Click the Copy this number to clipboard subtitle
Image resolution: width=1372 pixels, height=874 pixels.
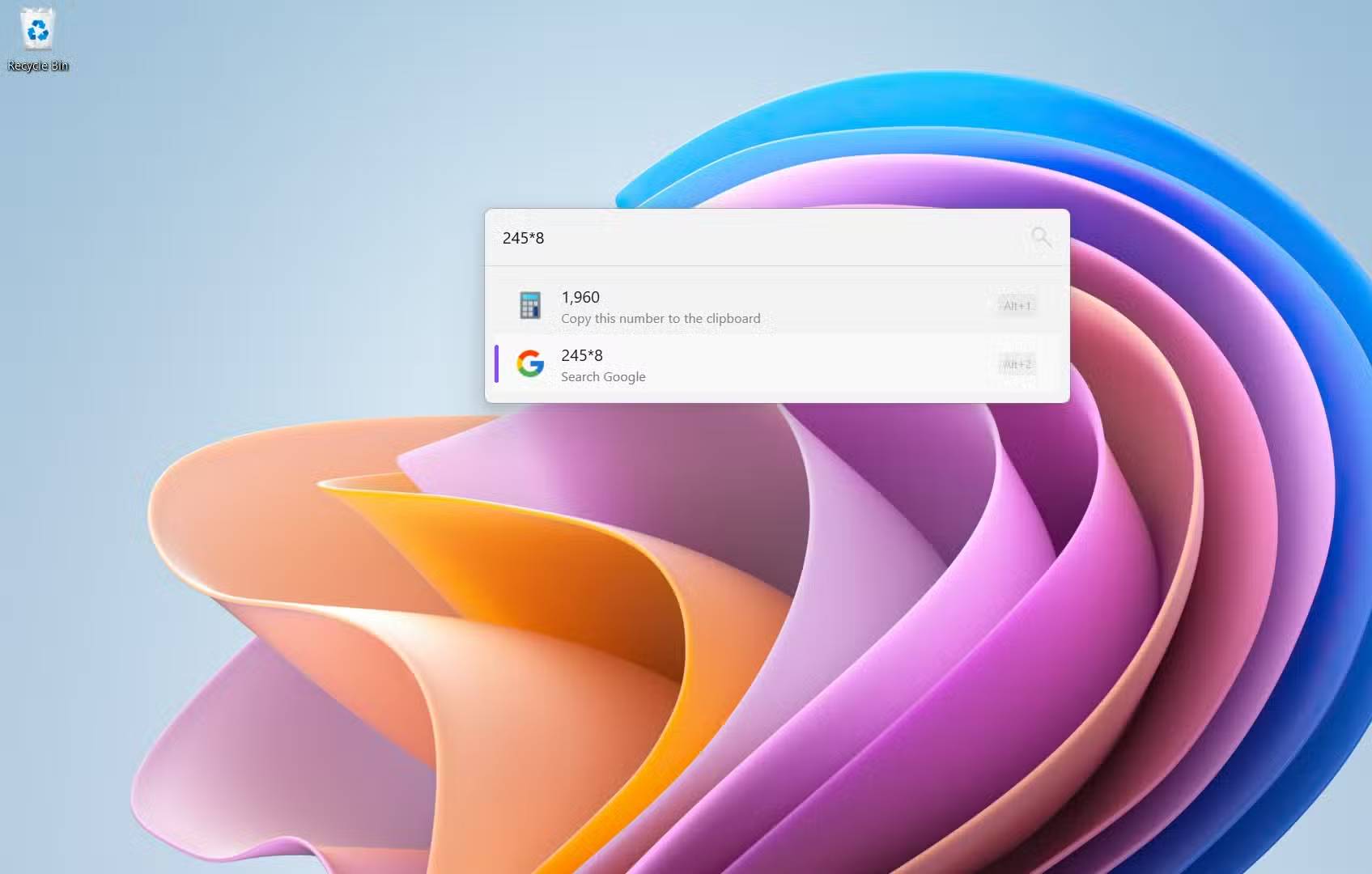pos(661,318)
